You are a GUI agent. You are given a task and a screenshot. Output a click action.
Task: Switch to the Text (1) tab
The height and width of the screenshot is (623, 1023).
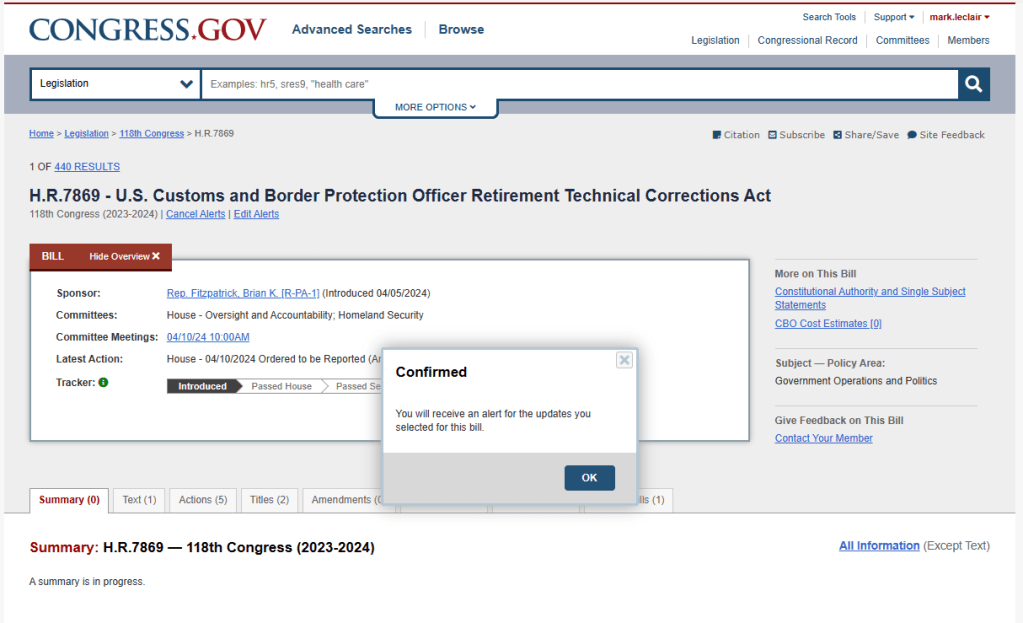[139, 500]
